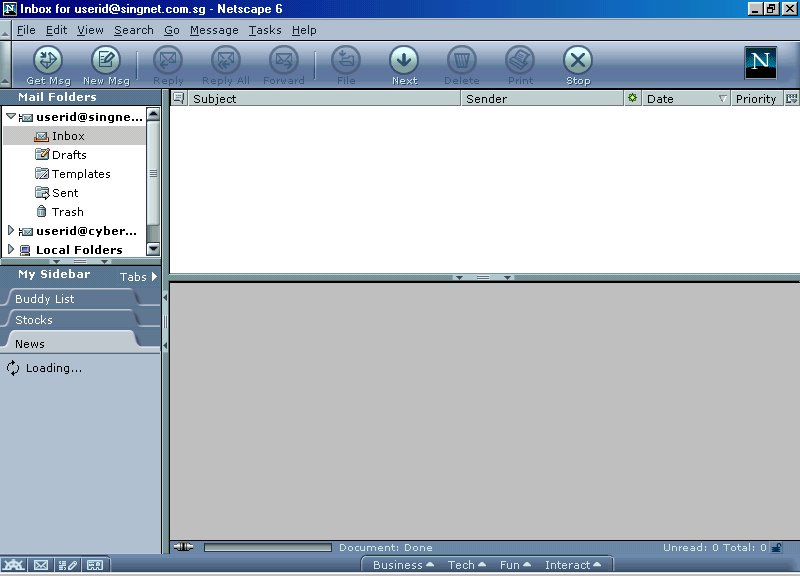Click the Sent folder icon
The height and width of the screenshot is (576, 800).
click(x=42, y=192)
